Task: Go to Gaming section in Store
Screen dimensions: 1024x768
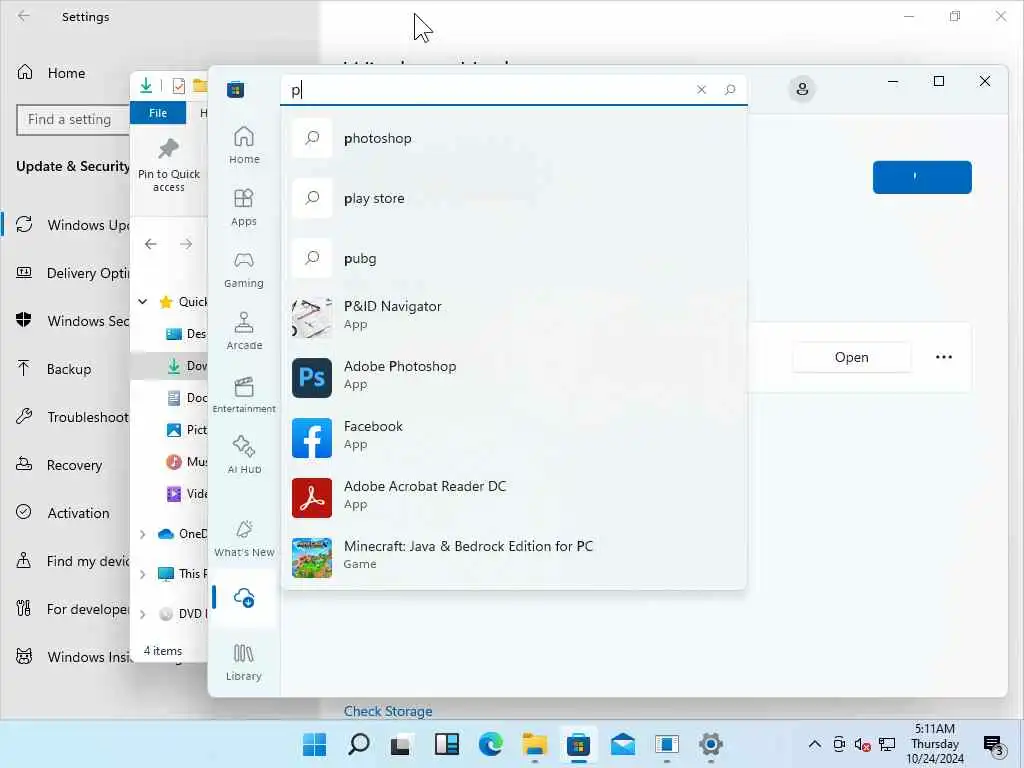Action: coord(244,269)
